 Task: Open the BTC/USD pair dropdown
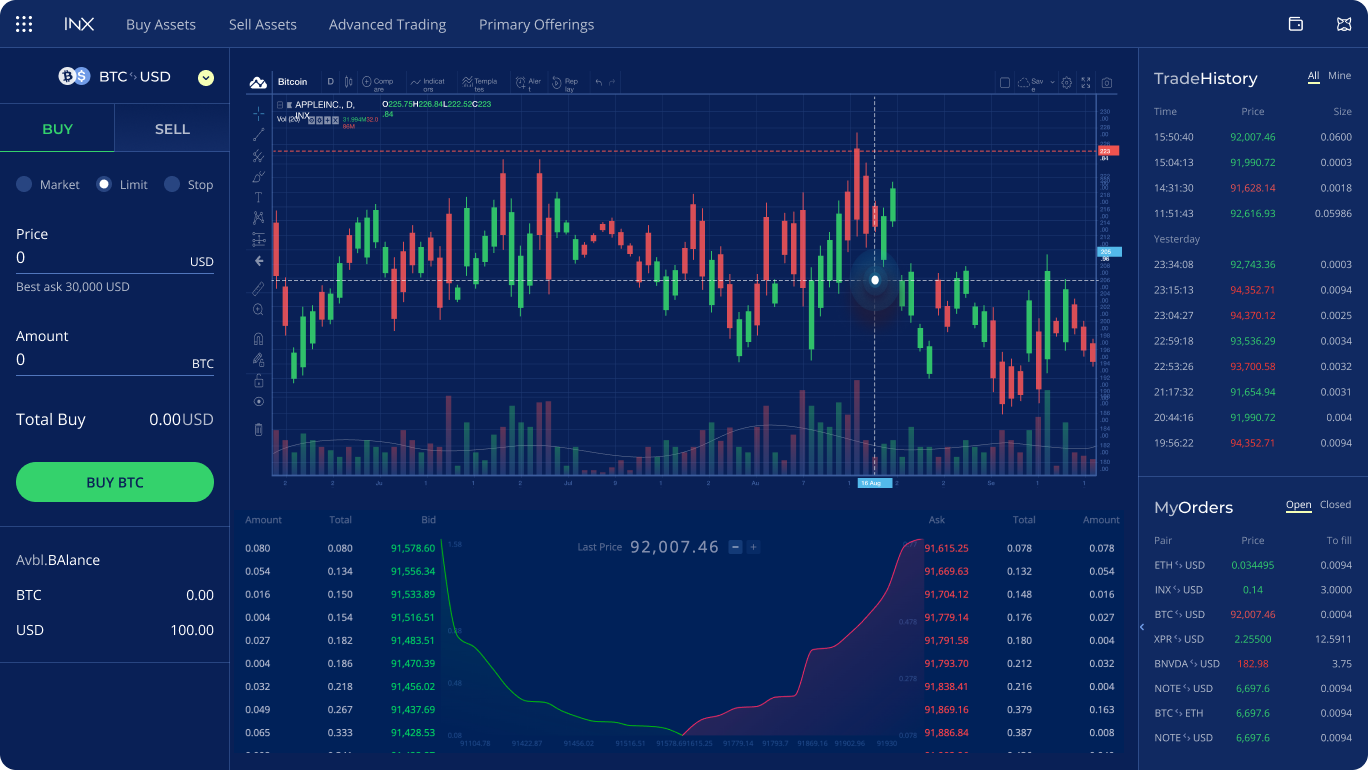click(206, 77)
